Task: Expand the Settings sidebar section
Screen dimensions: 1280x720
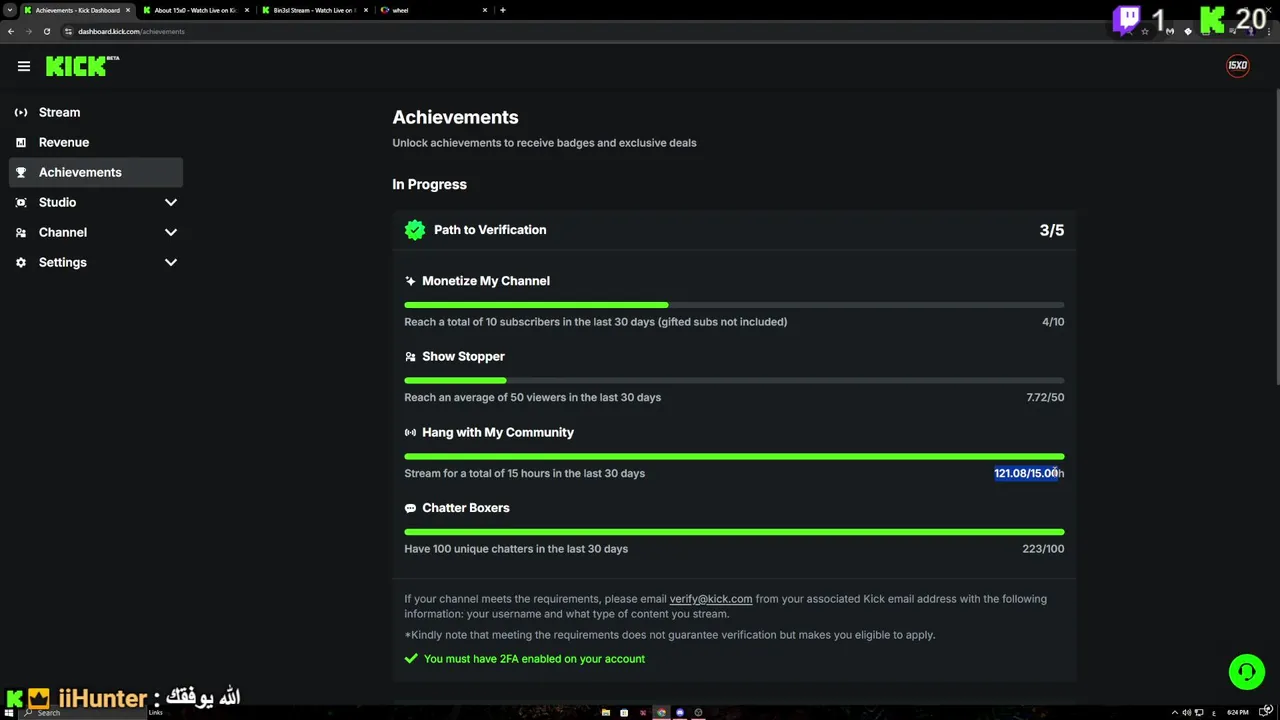Action: [x=171, y=263]
